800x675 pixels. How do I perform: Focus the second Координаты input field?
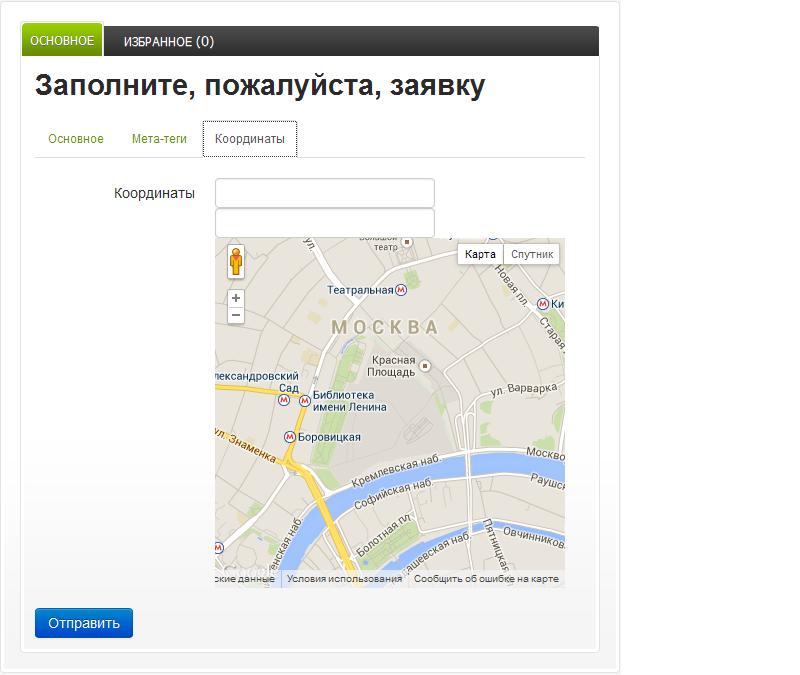click(x=325, y=222)
